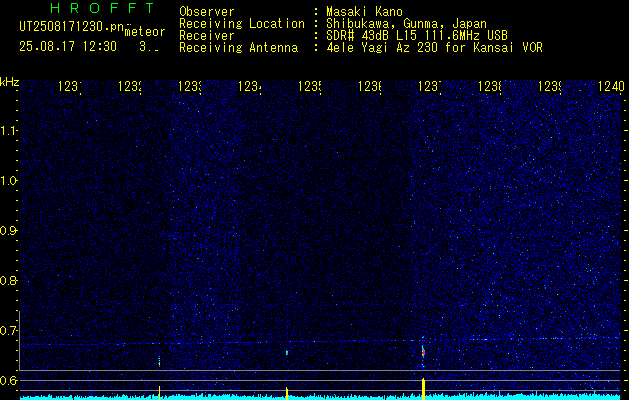629x400 pixels.
Task: Click the green HROFFT title
Action: (103, 8)
